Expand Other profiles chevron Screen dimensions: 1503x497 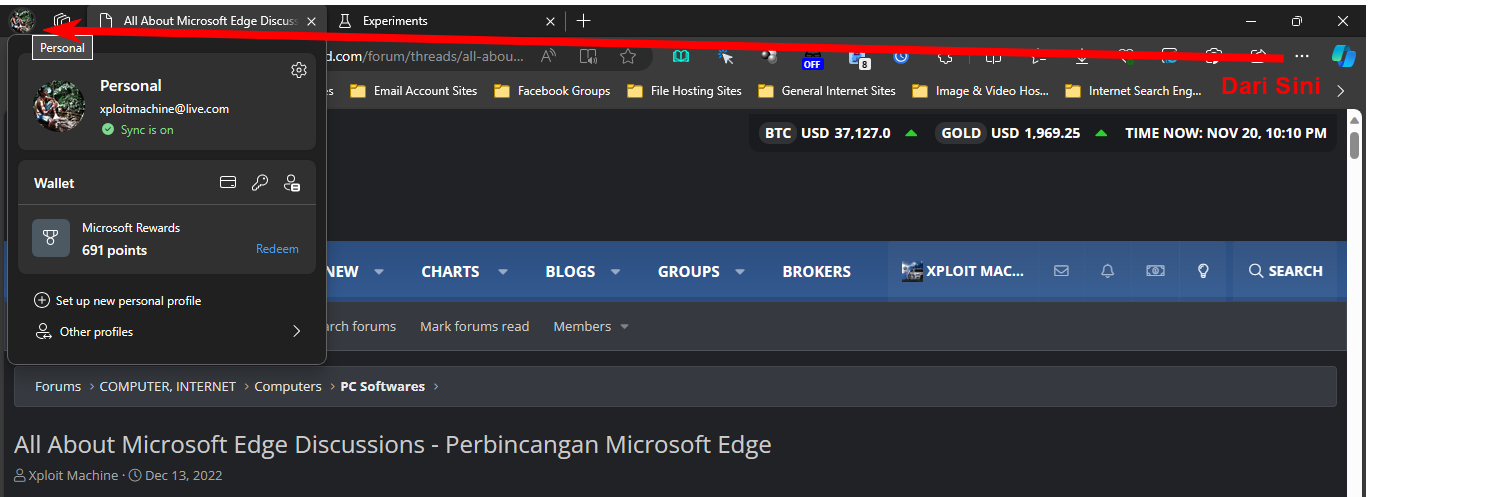(x=296, y=331)
